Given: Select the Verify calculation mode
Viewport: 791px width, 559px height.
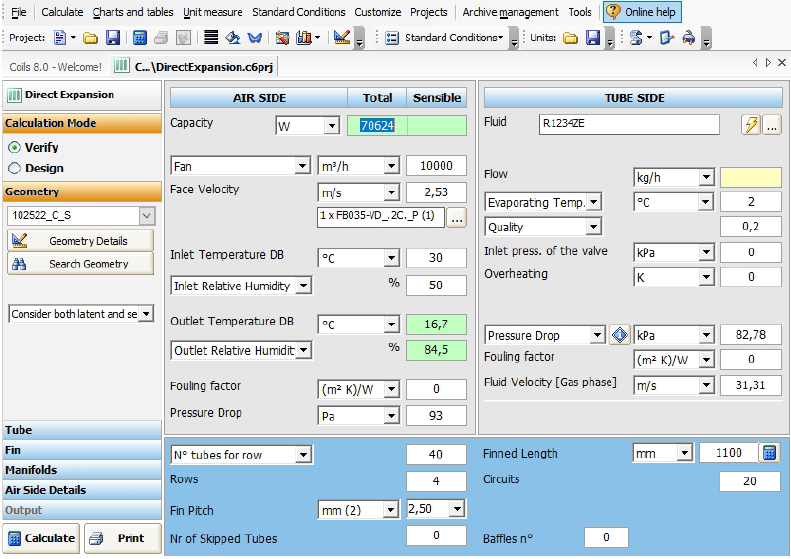Looking at the screenshot, I should tap(15, 147).
